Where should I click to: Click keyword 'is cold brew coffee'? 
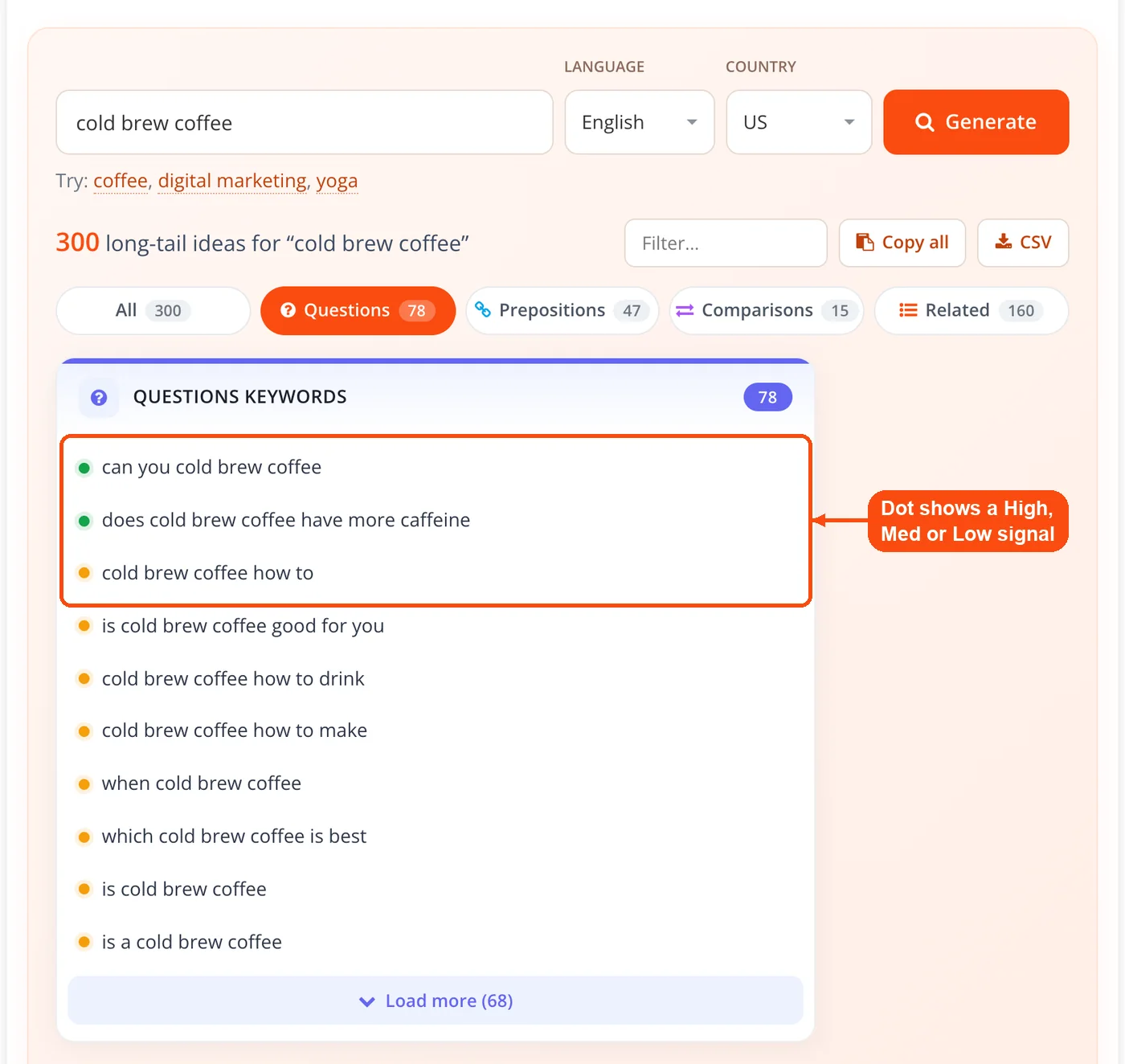[184, 890]
